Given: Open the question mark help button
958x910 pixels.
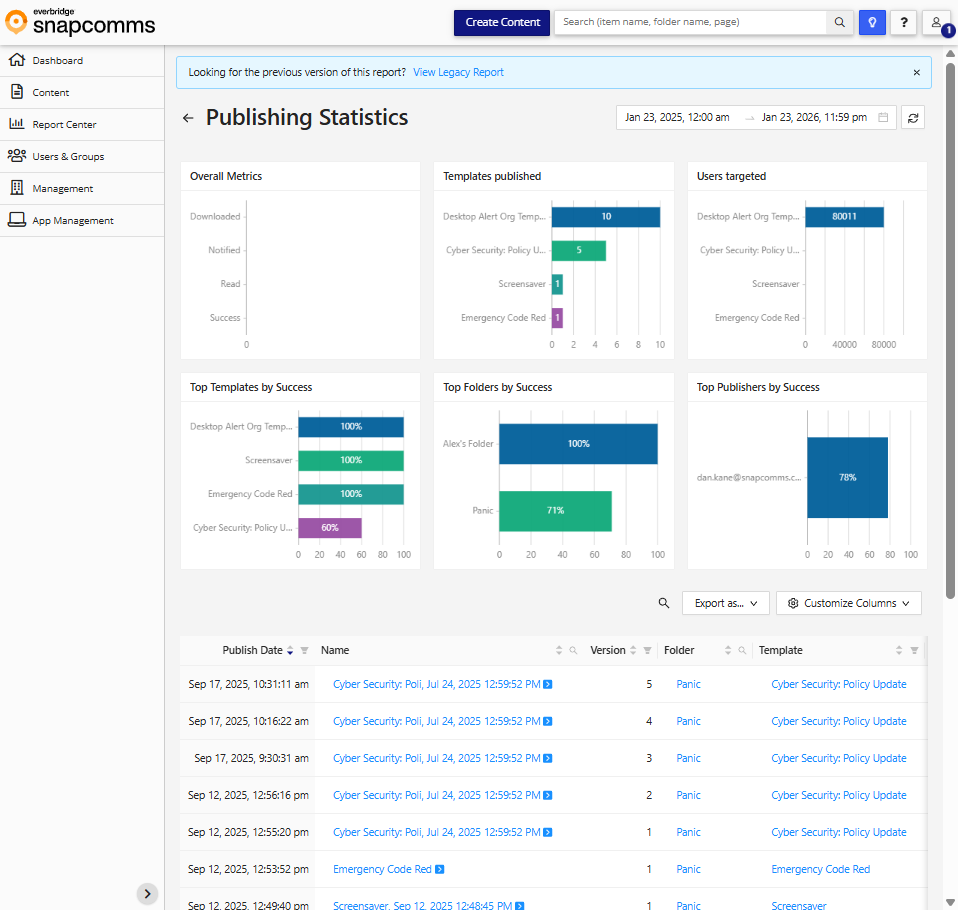Looking at the screenshot, I should click(x=904, y=23).
